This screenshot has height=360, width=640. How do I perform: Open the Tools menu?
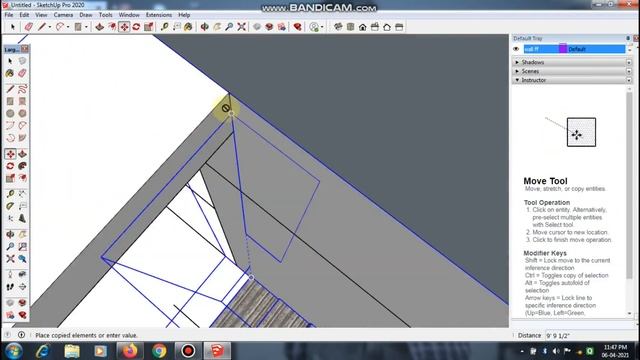pos(105,15)
